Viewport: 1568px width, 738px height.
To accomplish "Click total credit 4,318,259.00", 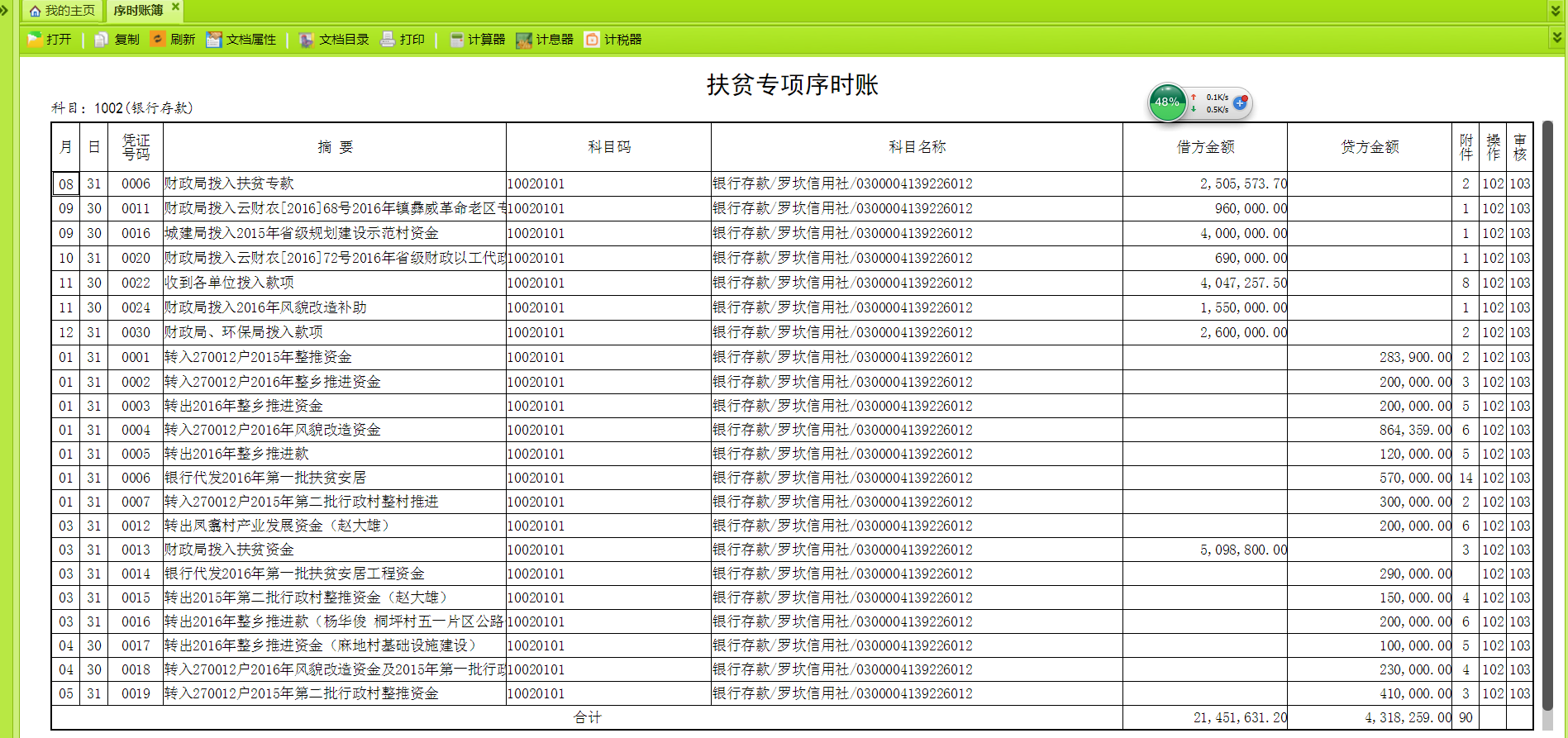I will pyautogui.click(x=1408, y=717).
